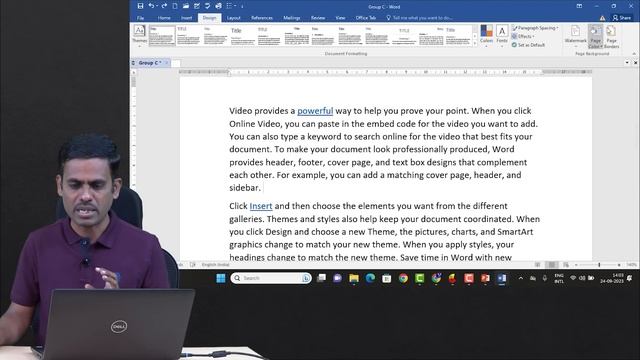The image size is (640, 360).
Task: Open Effects dropdown
Action: coord(523,36)
